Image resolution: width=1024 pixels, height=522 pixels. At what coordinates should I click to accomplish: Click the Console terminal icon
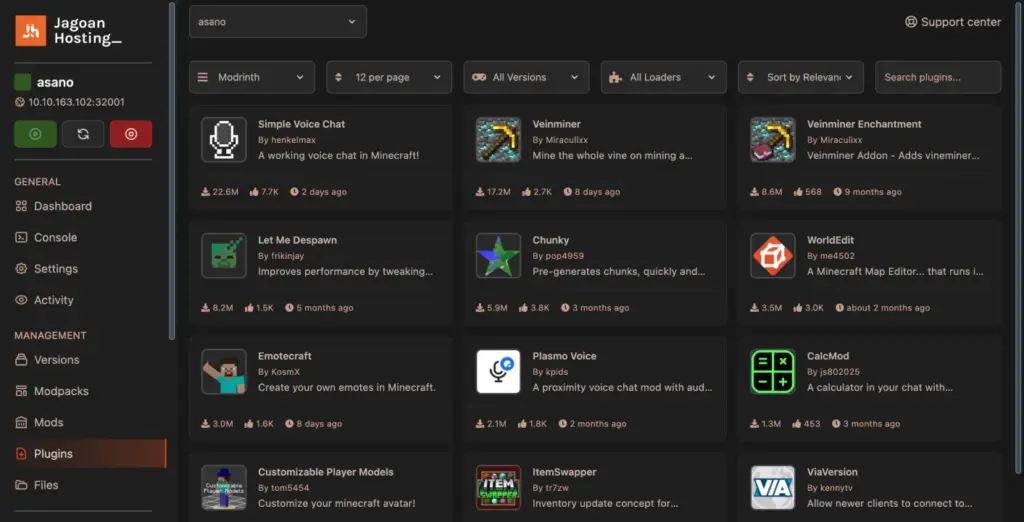point(22,238)
